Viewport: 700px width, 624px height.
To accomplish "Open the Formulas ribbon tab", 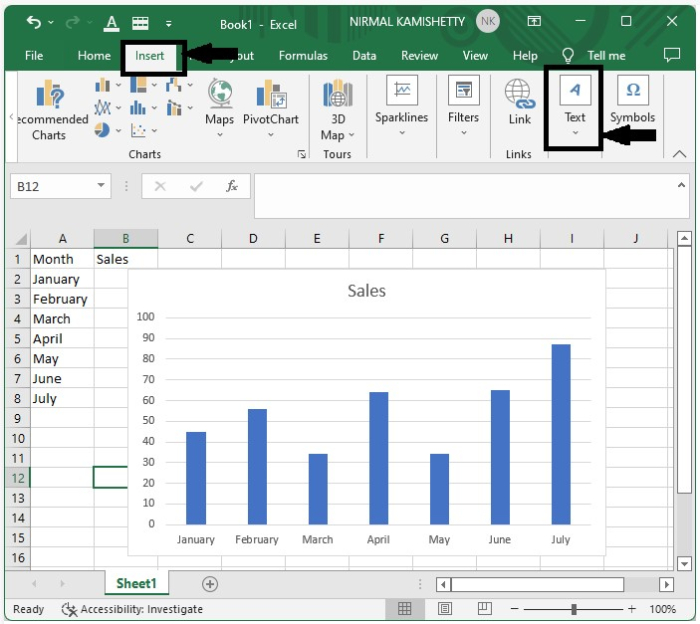I will pos(303,56).
